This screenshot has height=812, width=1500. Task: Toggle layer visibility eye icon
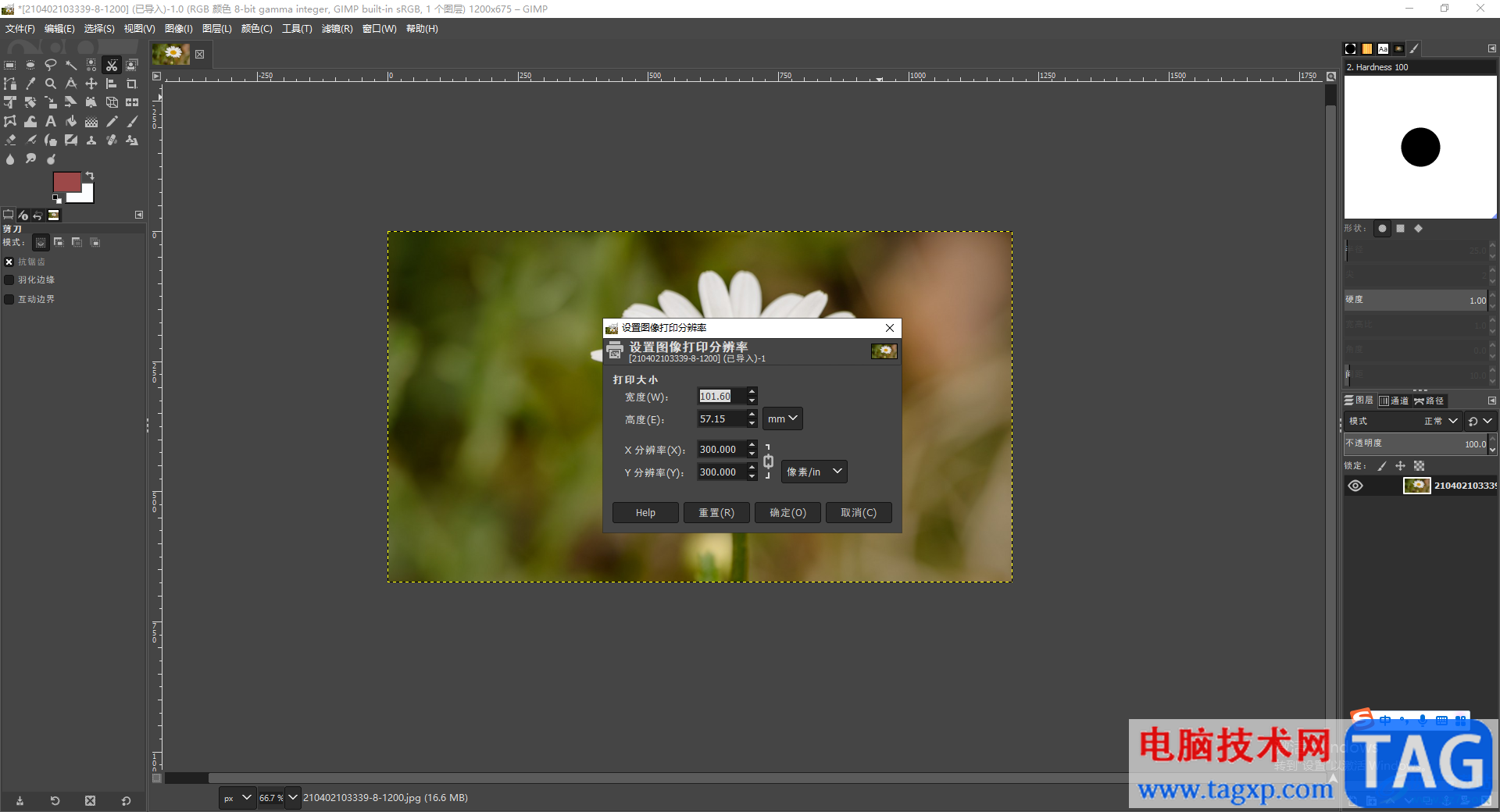pyautogui.click(x=1355, y=486)
